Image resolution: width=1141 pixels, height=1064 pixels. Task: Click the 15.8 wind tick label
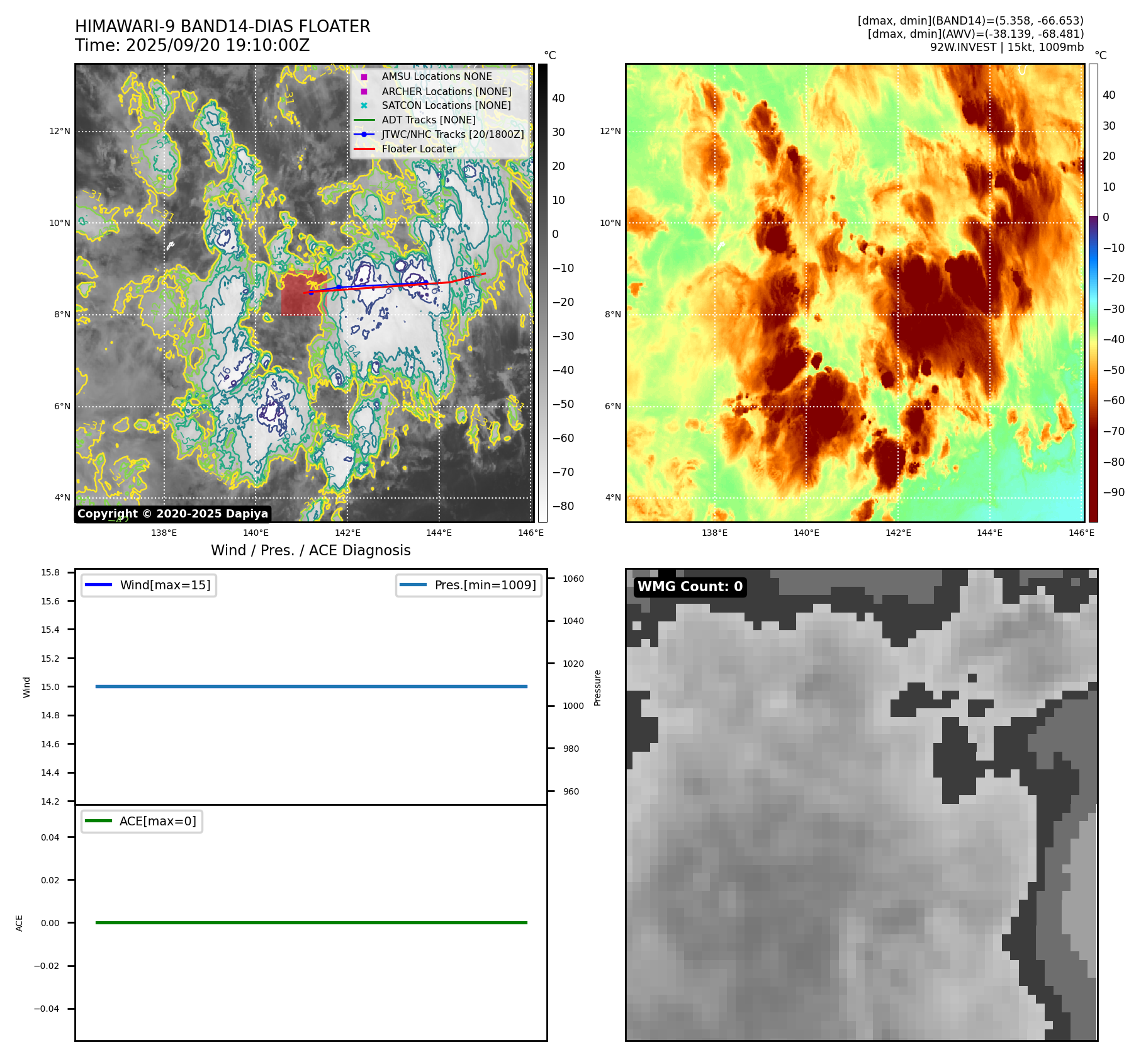tap(50, 572)
